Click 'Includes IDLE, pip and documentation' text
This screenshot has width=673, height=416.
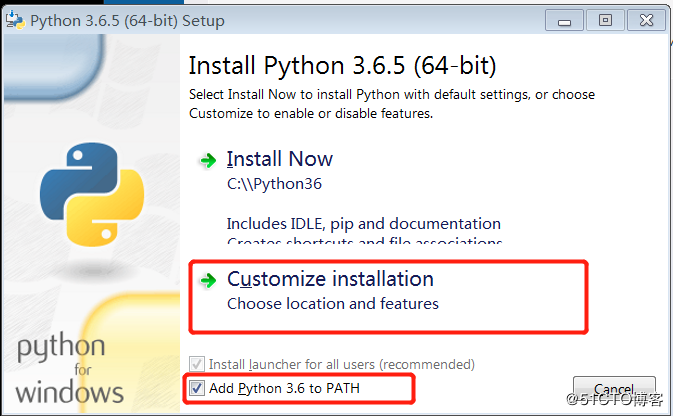[364, 224]
